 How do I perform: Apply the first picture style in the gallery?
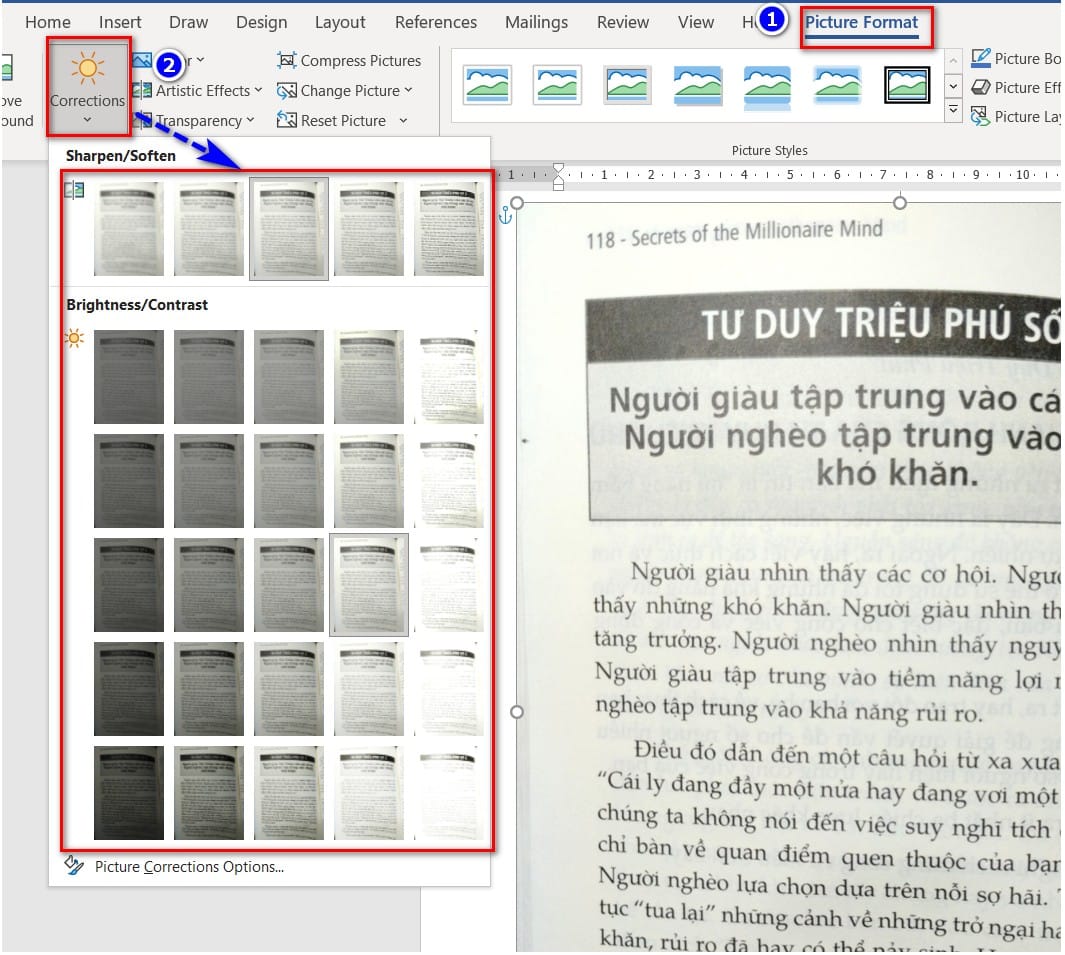pyautogui.click(x=487, y=85)
